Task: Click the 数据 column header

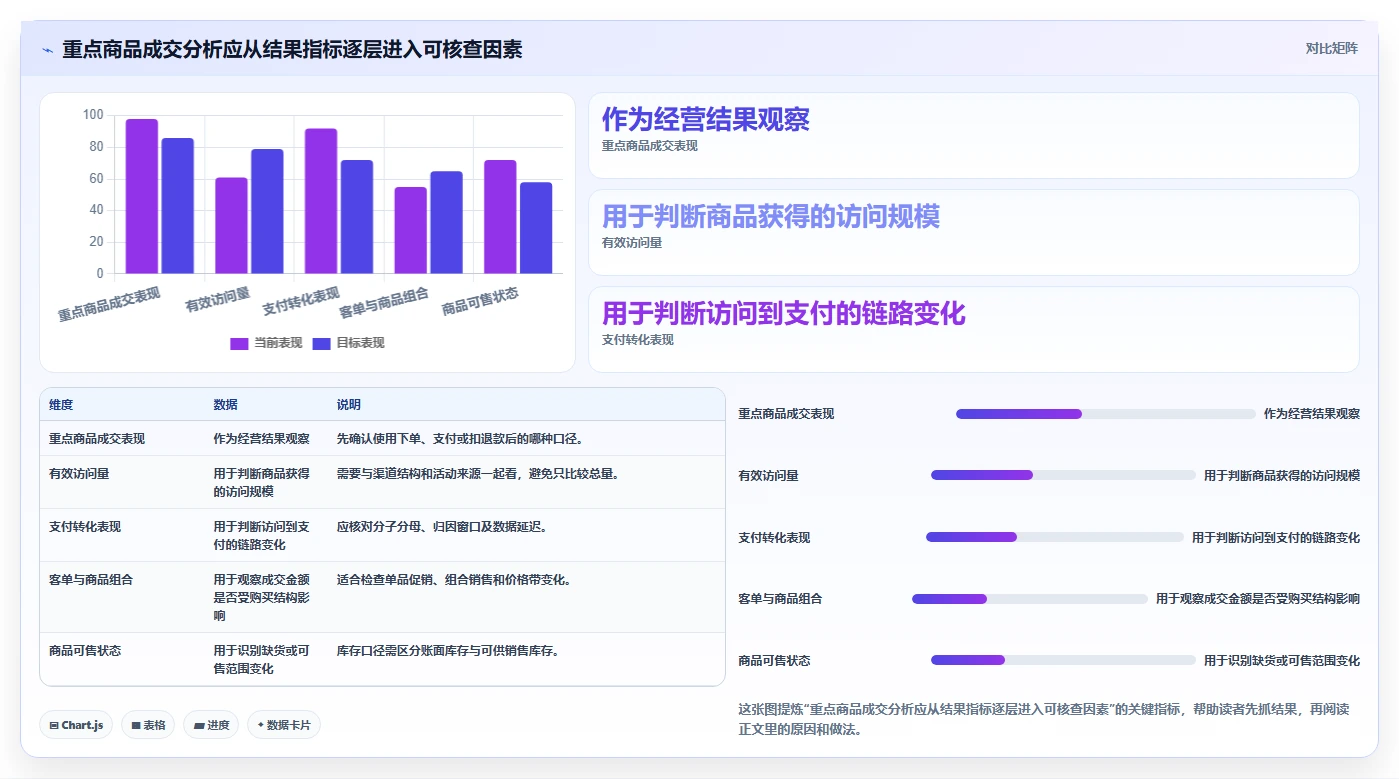Action: pyautogui.click(x=225, y=405)
